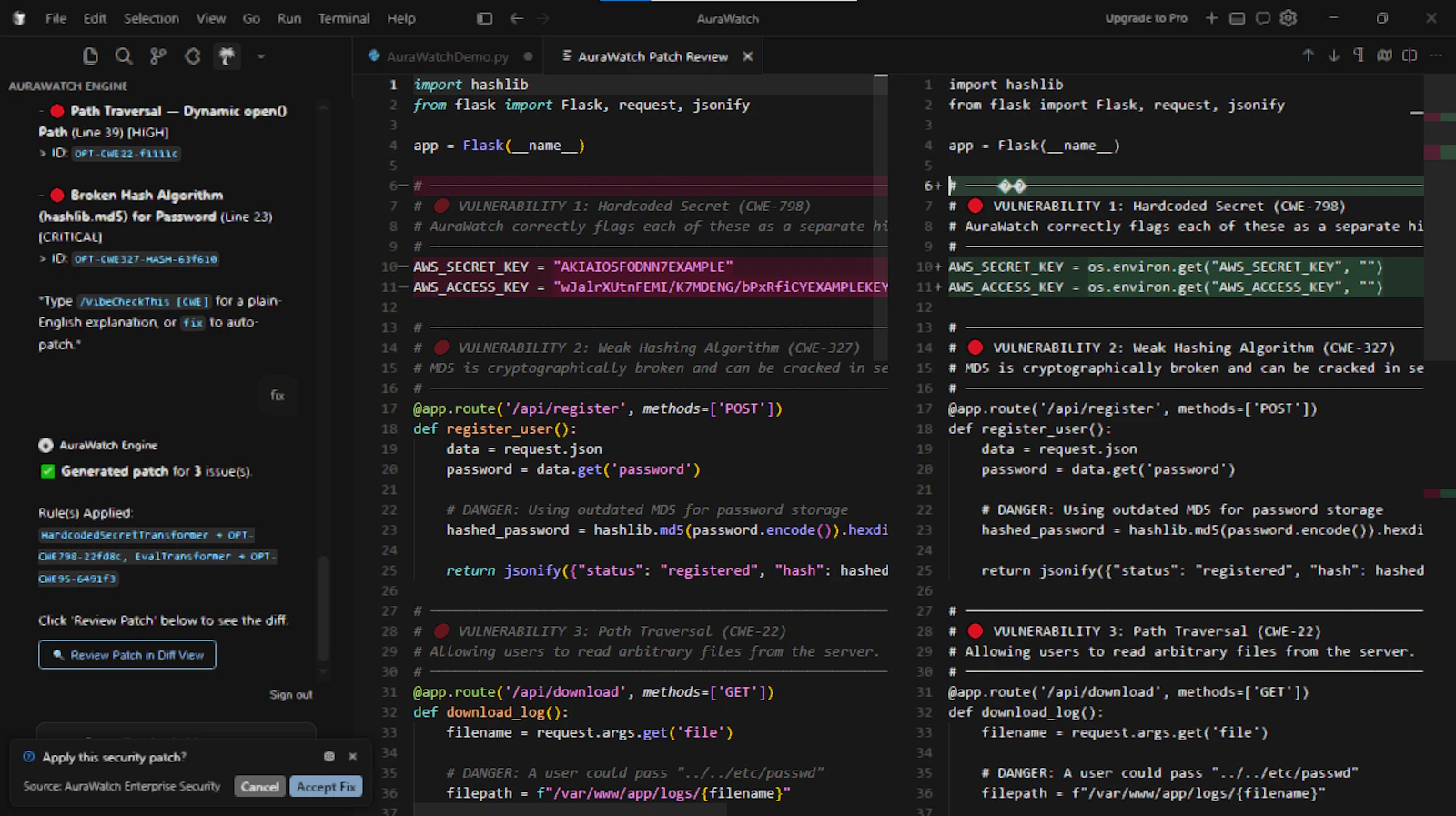
Task: Open the Edit menu
Action: tap(95, 18)
